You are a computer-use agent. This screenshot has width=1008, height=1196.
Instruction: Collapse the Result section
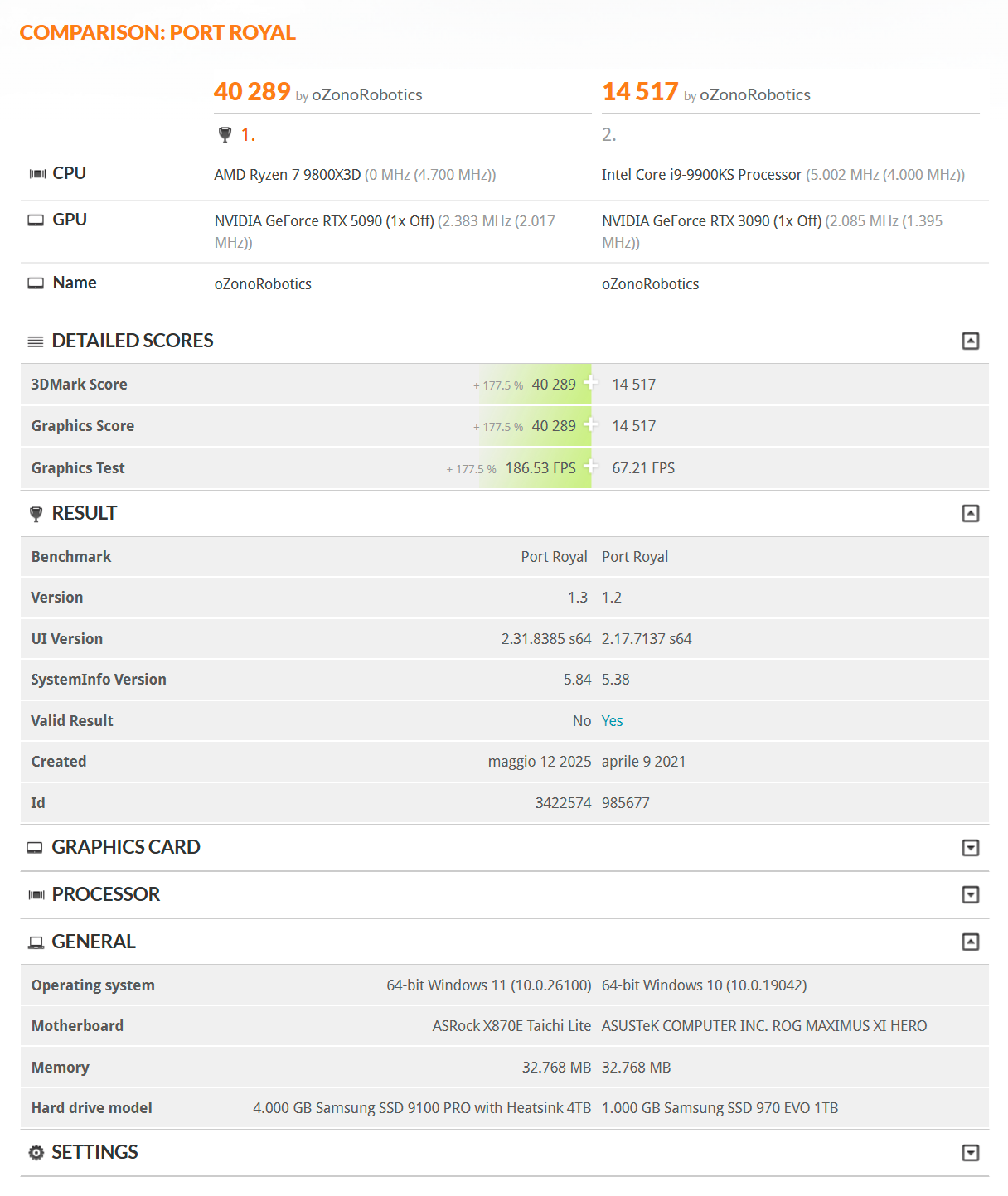pos(970,513)
